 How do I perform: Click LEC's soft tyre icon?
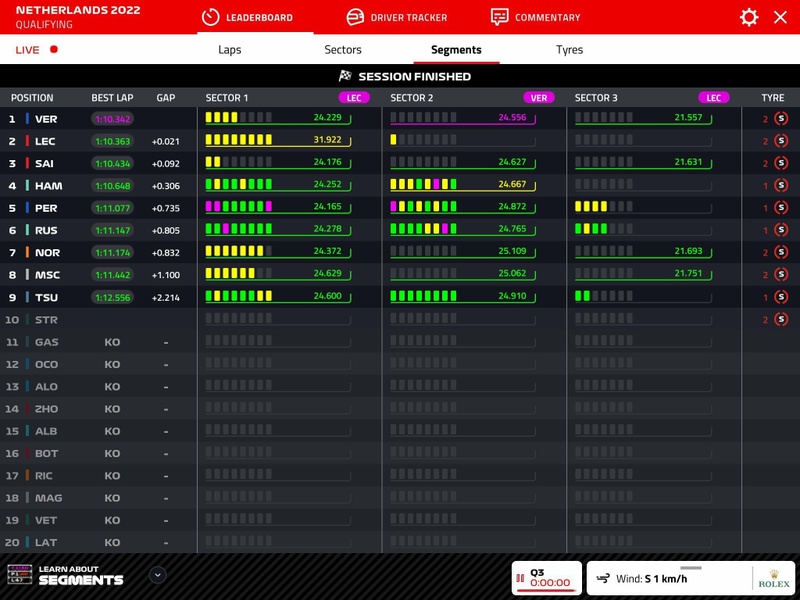pos(781,141)
